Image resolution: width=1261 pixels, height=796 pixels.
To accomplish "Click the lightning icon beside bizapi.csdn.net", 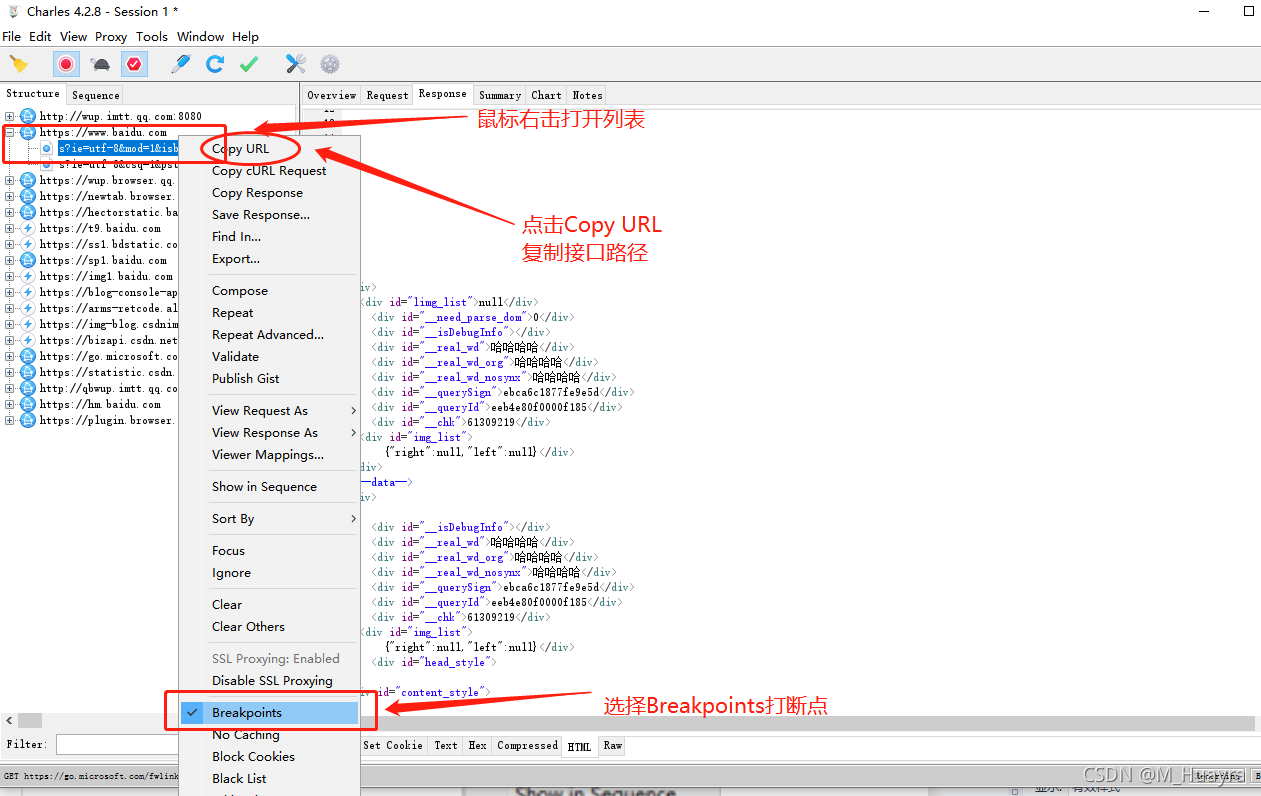I will point(28,340).
